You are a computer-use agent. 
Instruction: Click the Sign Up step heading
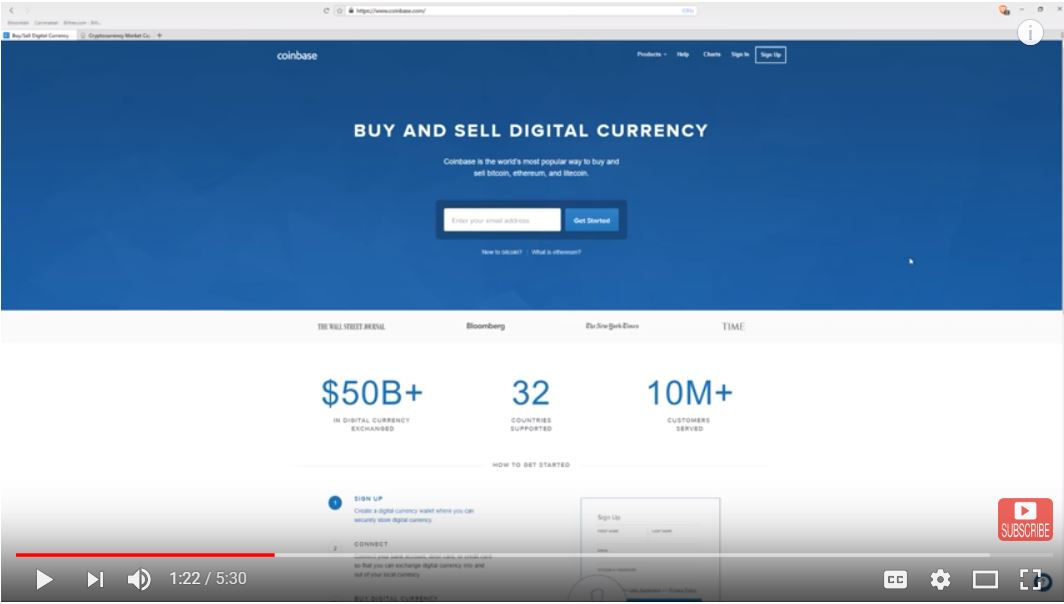[x=368, y=499]
